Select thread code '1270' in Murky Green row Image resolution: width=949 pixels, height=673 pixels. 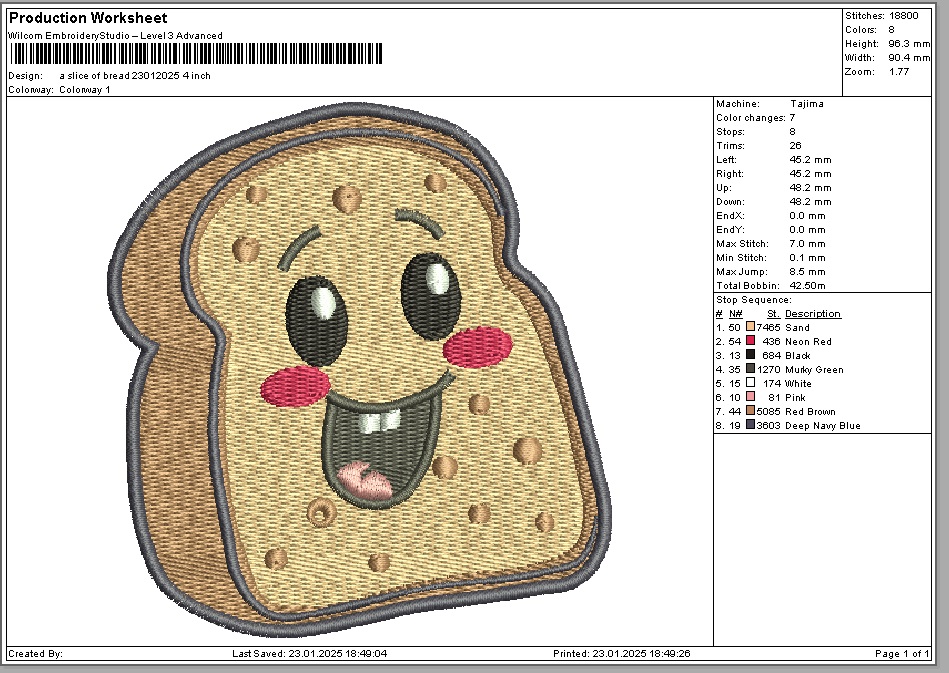768,369
